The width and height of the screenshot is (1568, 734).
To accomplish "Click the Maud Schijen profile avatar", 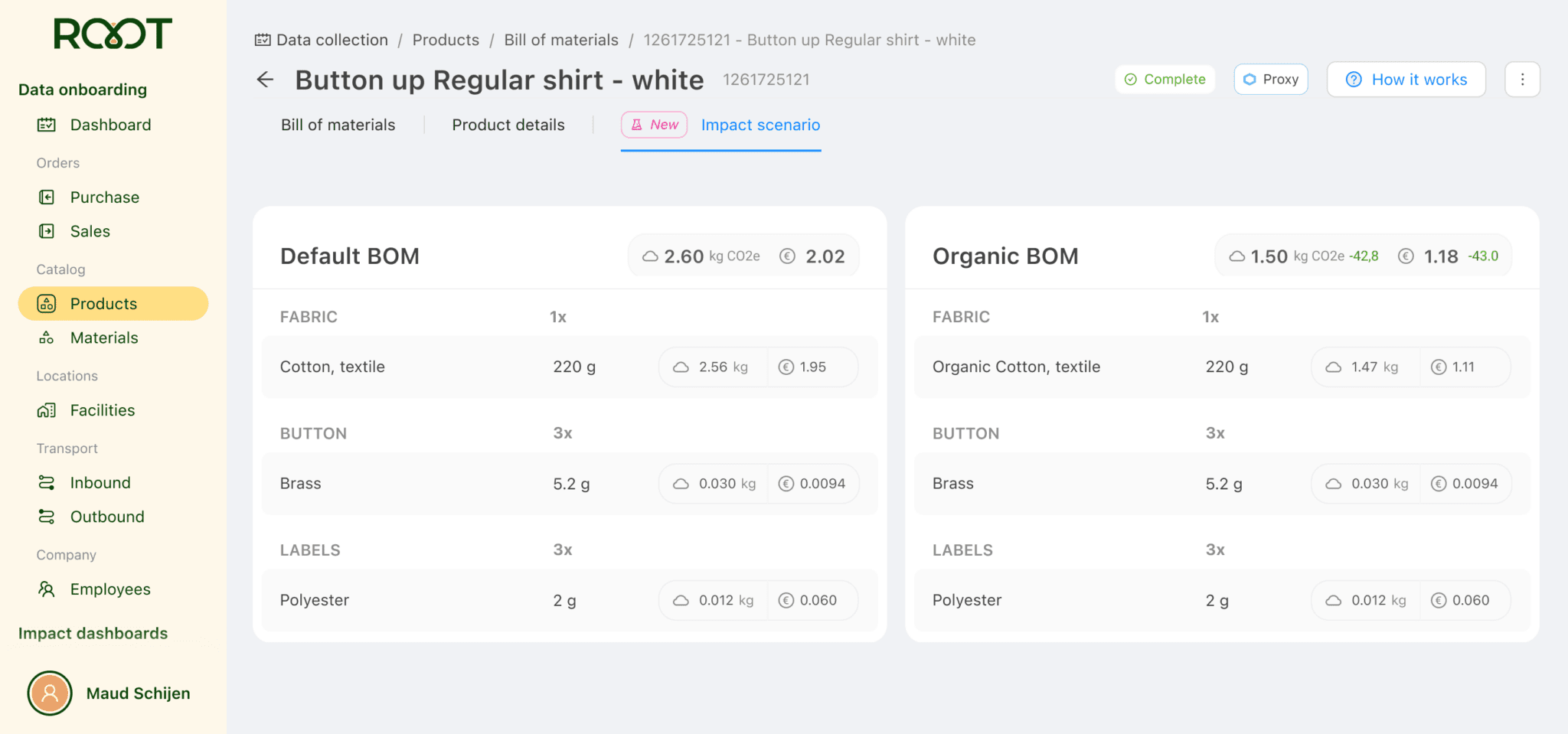I will tap(49, 693).
